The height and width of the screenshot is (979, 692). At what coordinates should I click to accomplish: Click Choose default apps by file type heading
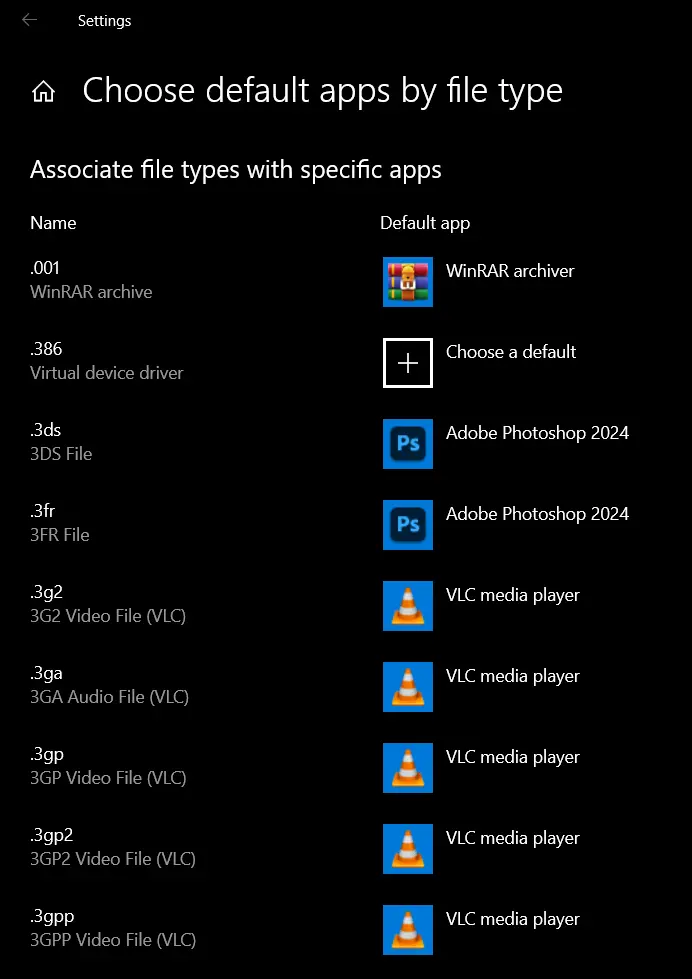pyautogui.click(x=322, y=91)
